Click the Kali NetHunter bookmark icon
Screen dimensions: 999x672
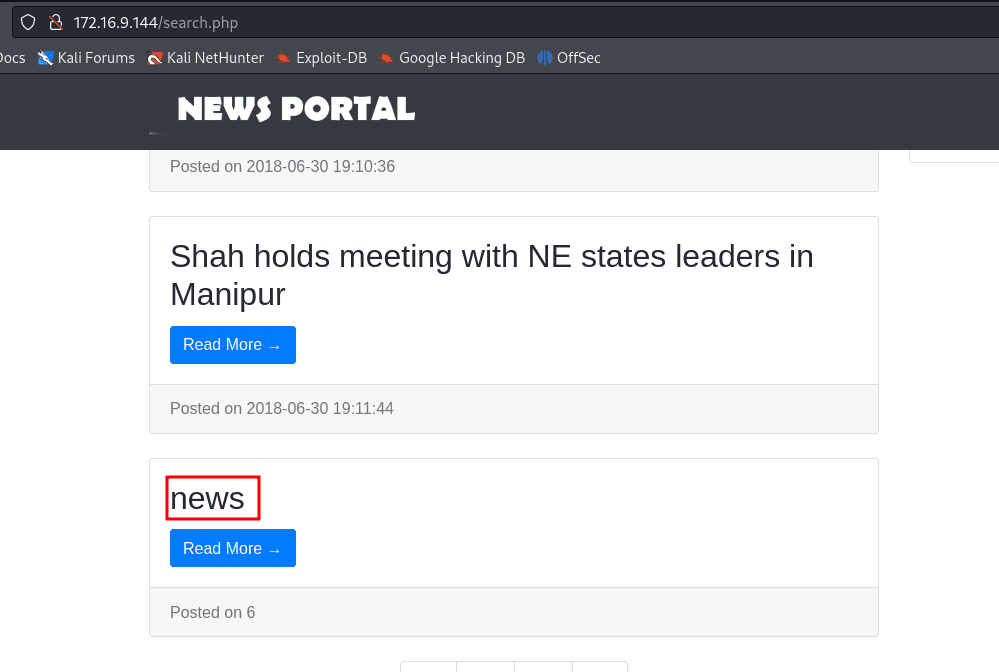pos(154,58)
